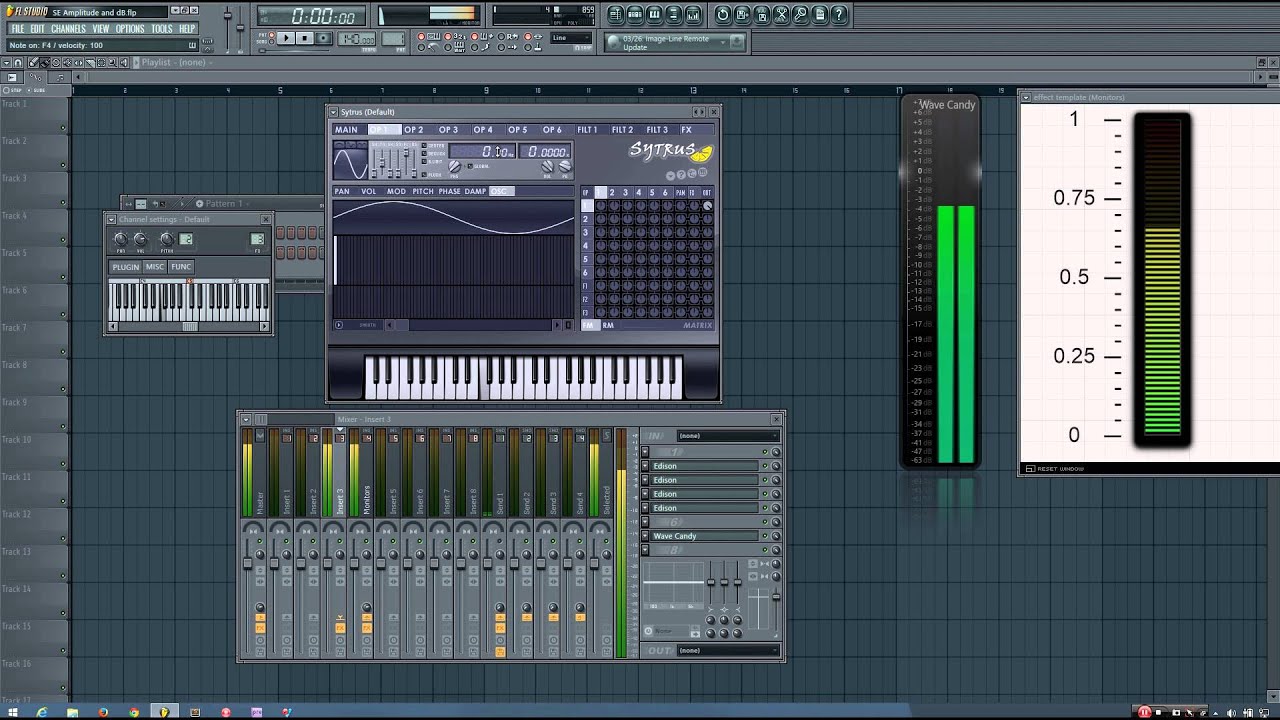The height and width of the screenshot is (720, 1280).
Task: Open the CHANNELS menu
Action: [x=68, y=29]
